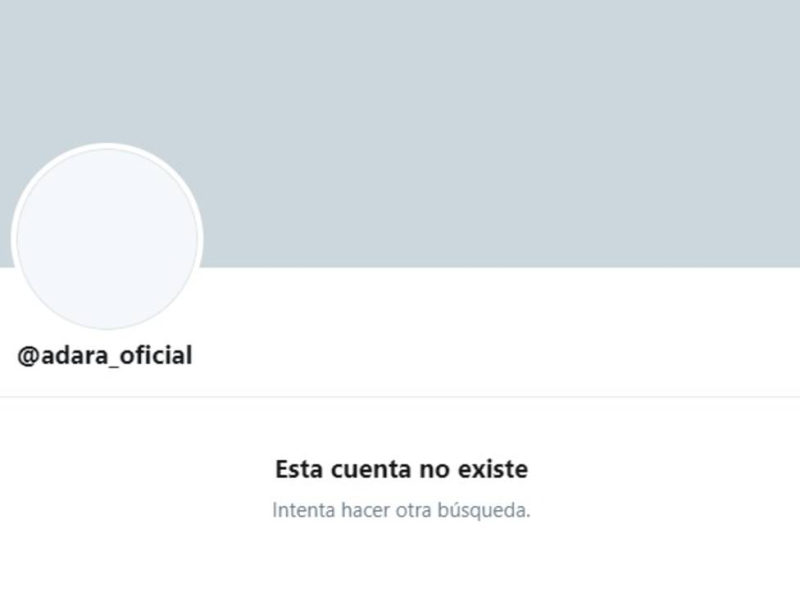
Task: Click the word 'no' in the heading
Action: [x=434, y=470]
